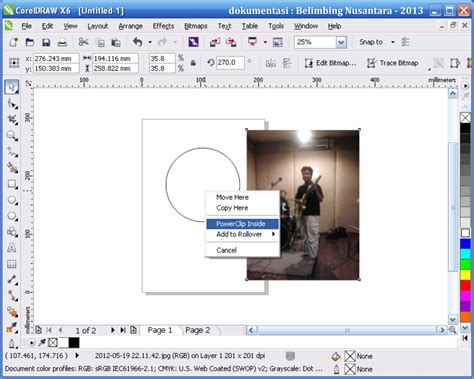Click the object width field 194.116 mm

(x=115, y=59)
